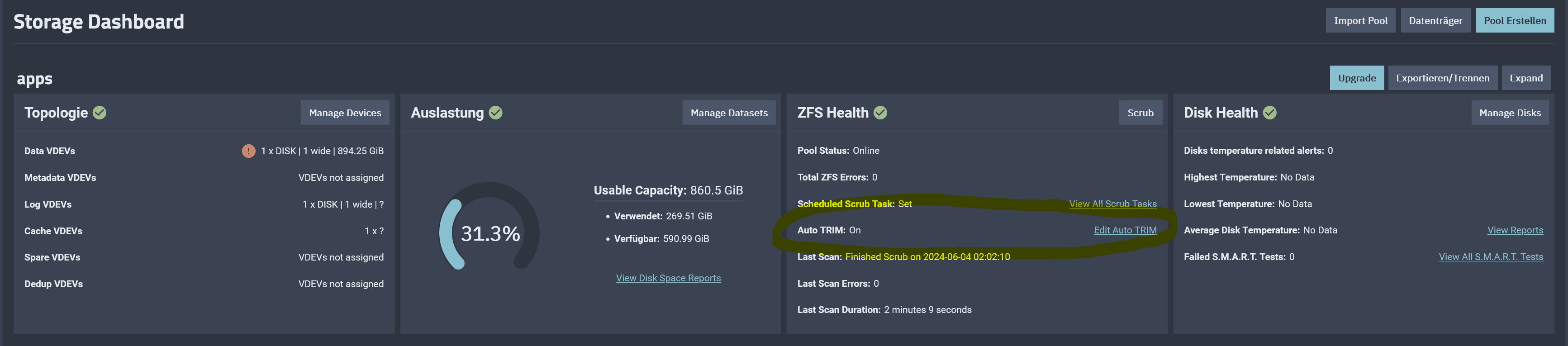
Task: Start a Scrub on the pool
Action: (1140, 113)
